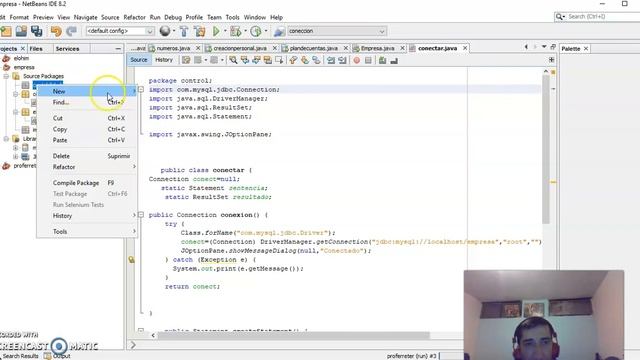Click the Find Selection magnifier icon
Image resolution: width=640 pixels, height=360 pixels.
pyautogui.click(x=233, y=60)
